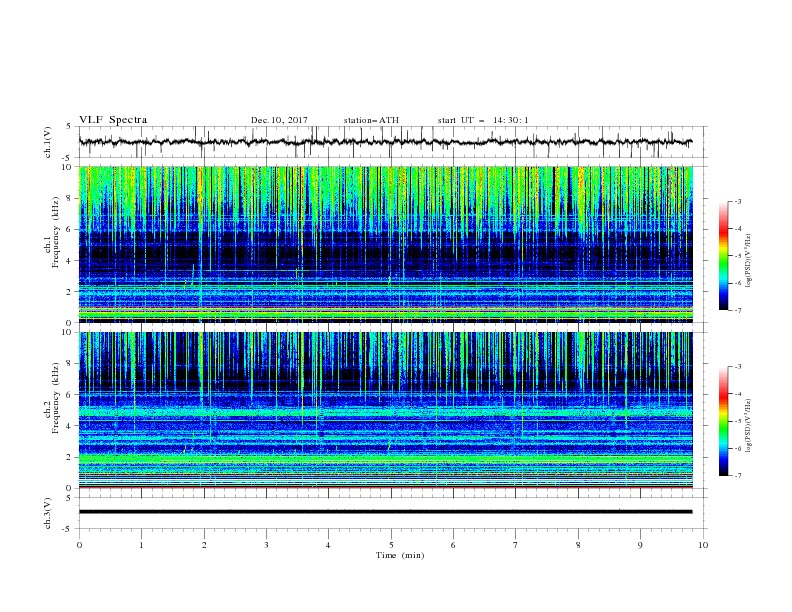Click the time axis tick label '5'
792x612 pixels.
pos(391,545)
